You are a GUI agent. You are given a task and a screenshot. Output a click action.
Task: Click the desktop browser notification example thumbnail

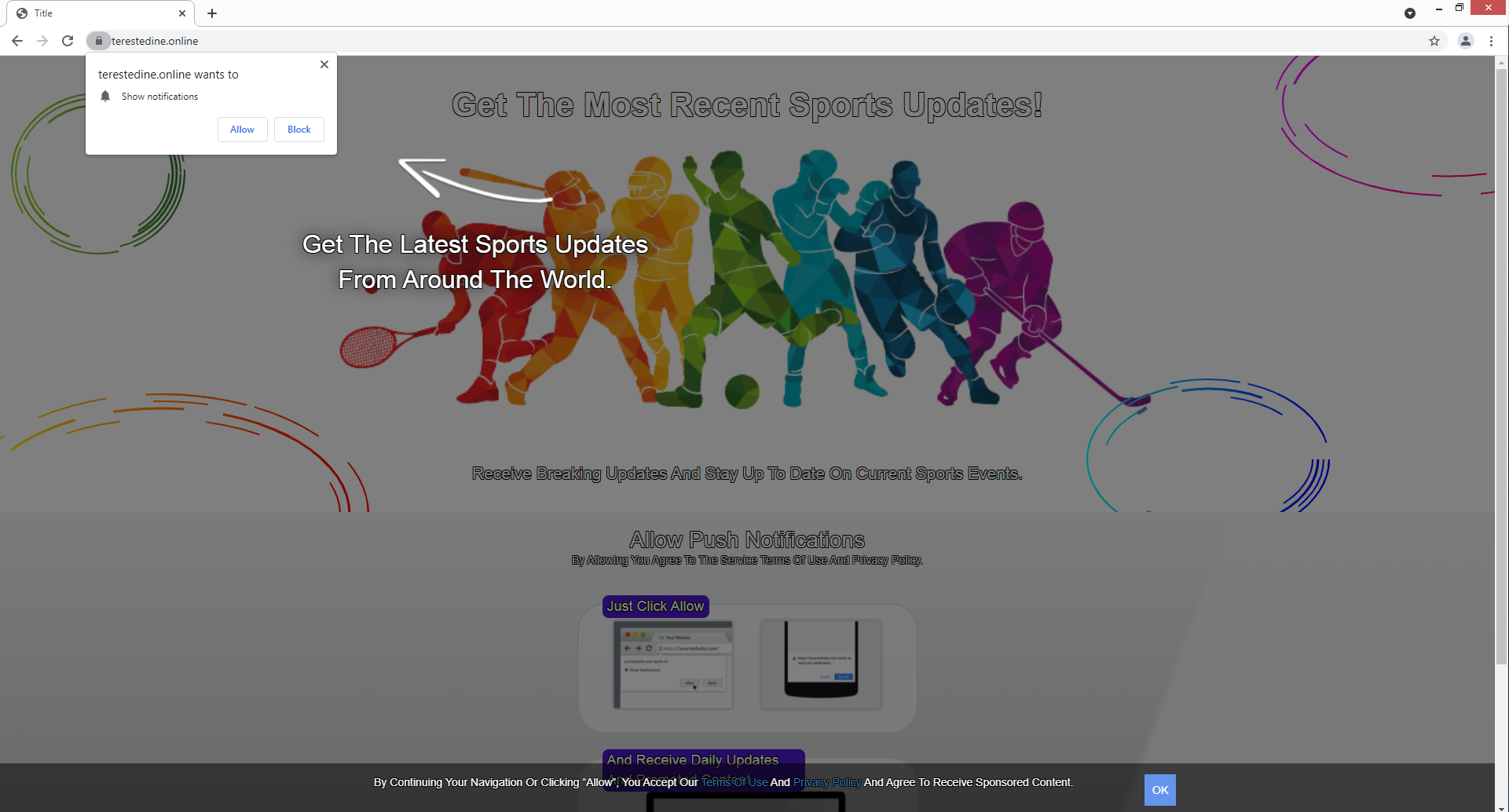(673, 664)
